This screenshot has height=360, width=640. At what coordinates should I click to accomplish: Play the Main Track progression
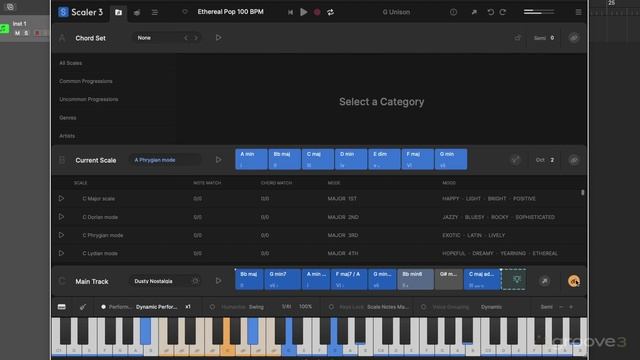pos(218,281)
